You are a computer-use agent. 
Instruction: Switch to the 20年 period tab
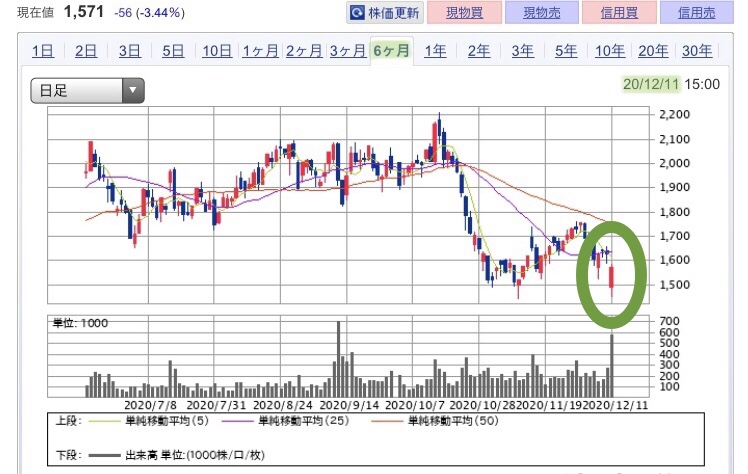[x=654, y=51]
